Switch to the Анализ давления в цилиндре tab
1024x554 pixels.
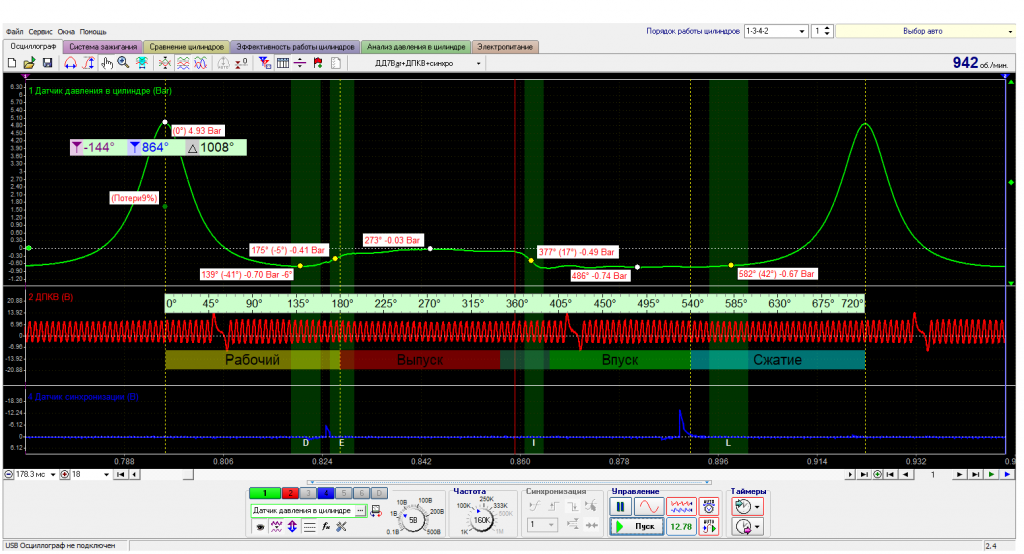pyautogui.click(x=416, y=47)
